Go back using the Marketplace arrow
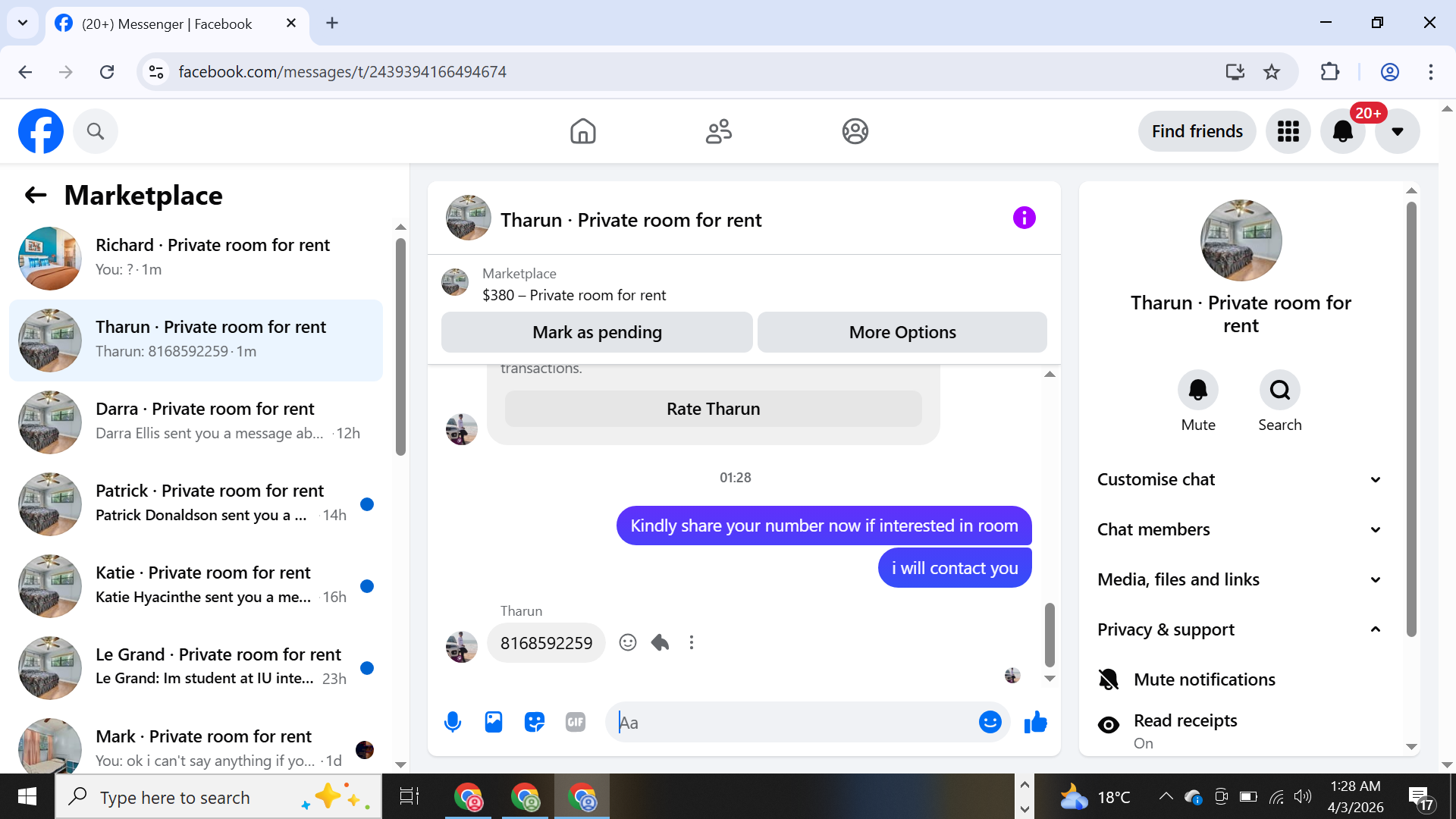1456x819 pixels. click(x=36, y=196)
